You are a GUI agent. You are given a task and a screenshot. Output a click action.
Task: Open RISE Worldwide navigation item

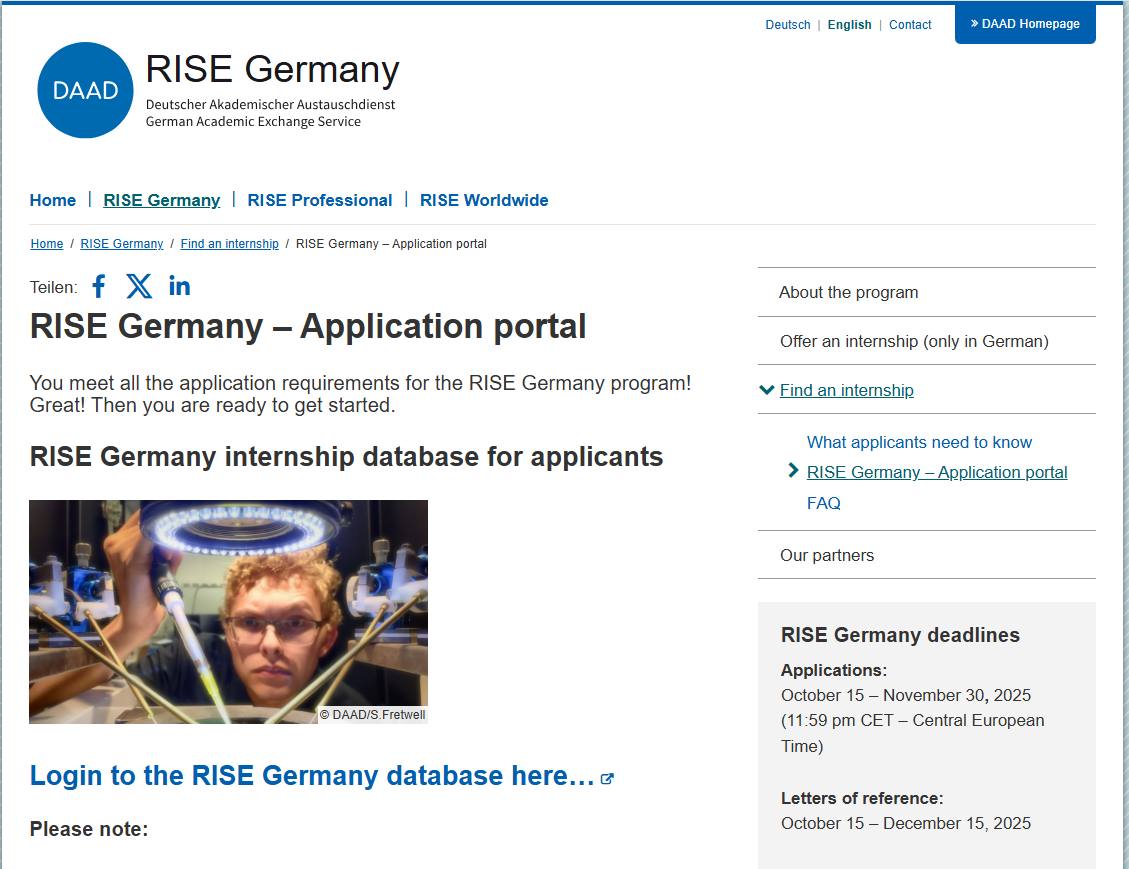point(484,200)
